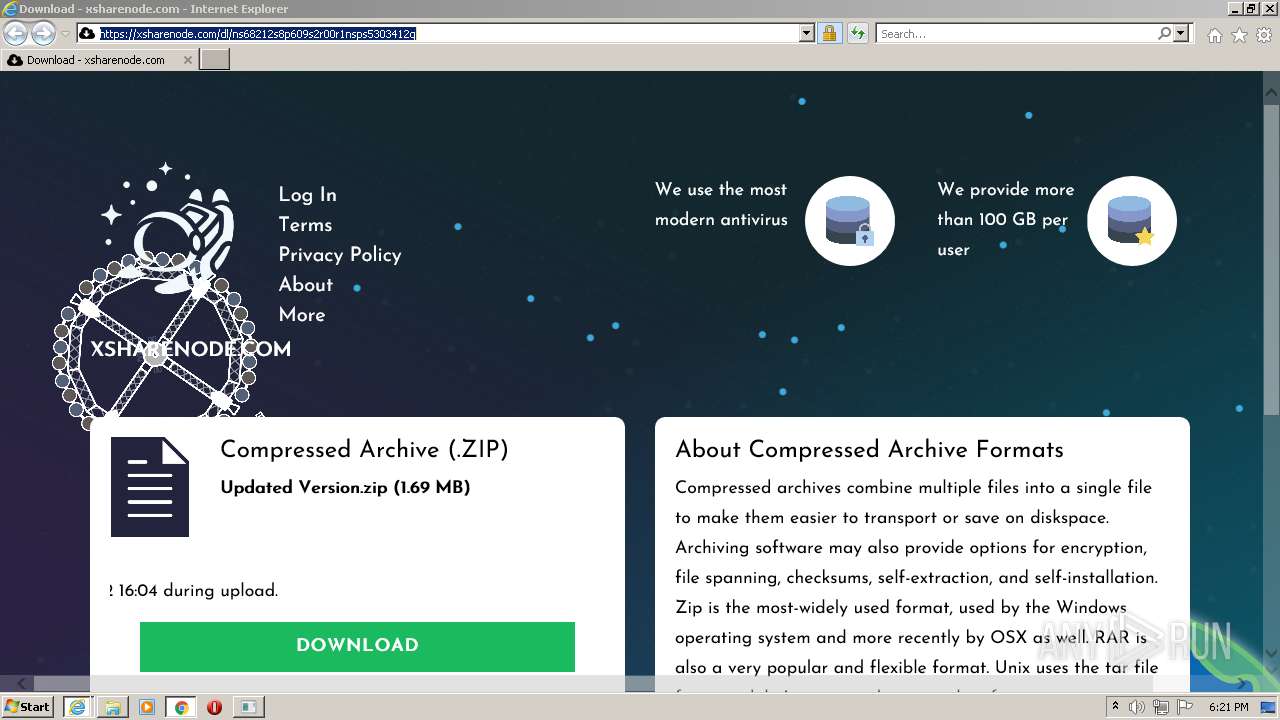Open the Favorites star icon

pos(1239,35)
